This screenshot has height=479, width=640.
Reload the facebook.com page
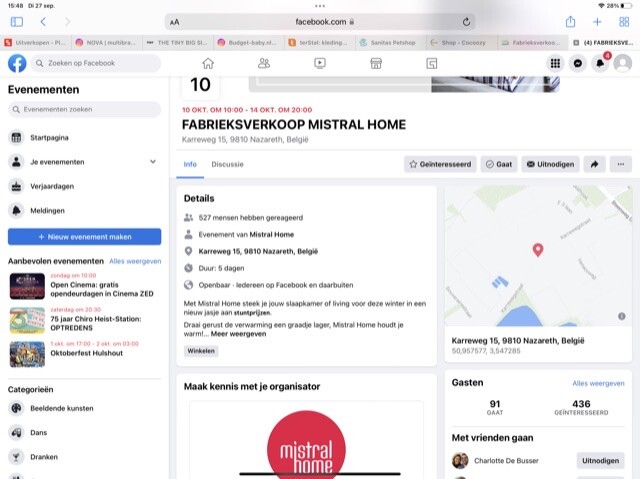[466, 22]
